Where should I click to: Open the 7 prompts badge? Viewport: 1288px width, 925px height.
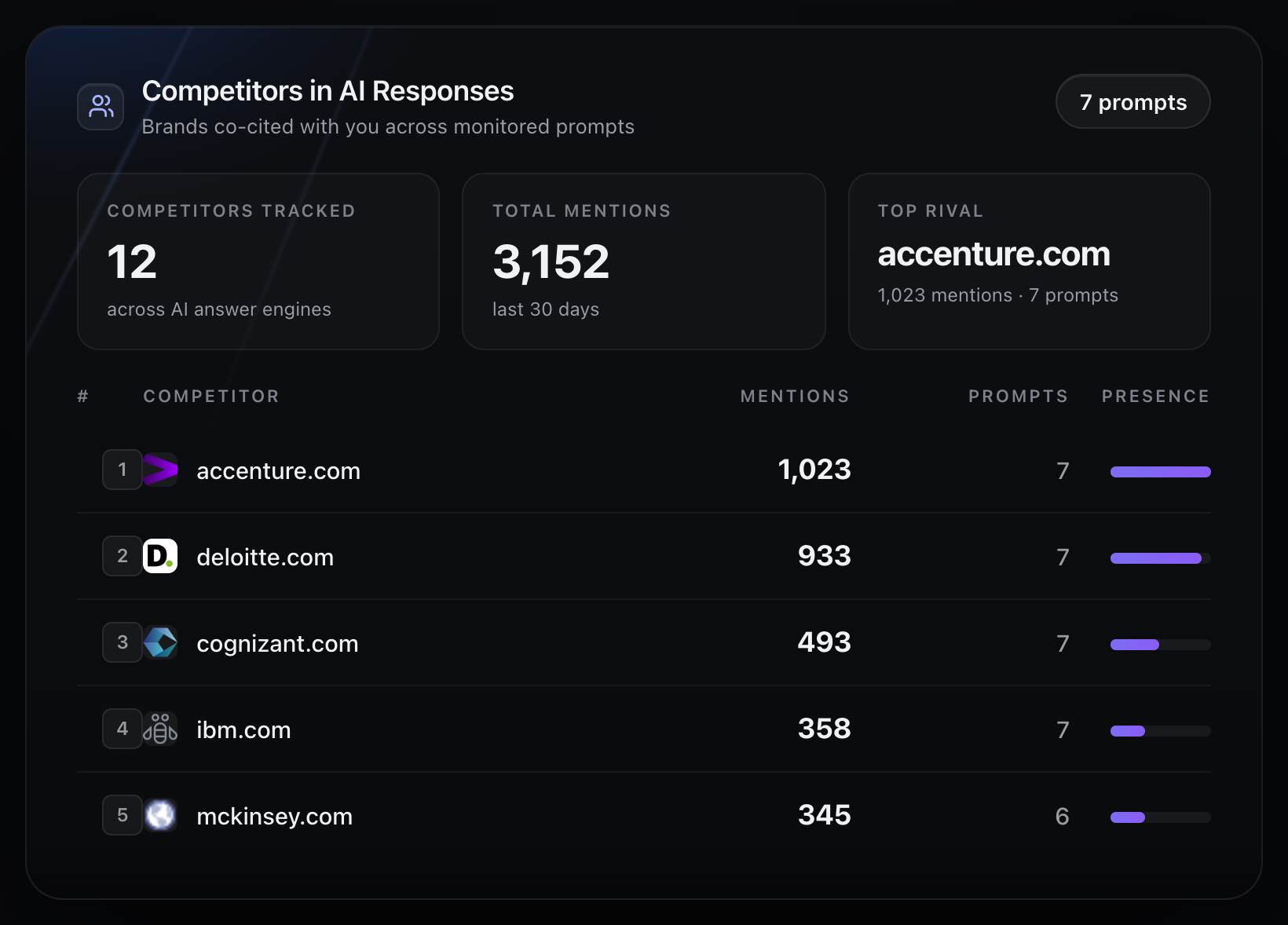click(x=1132, y=102)
